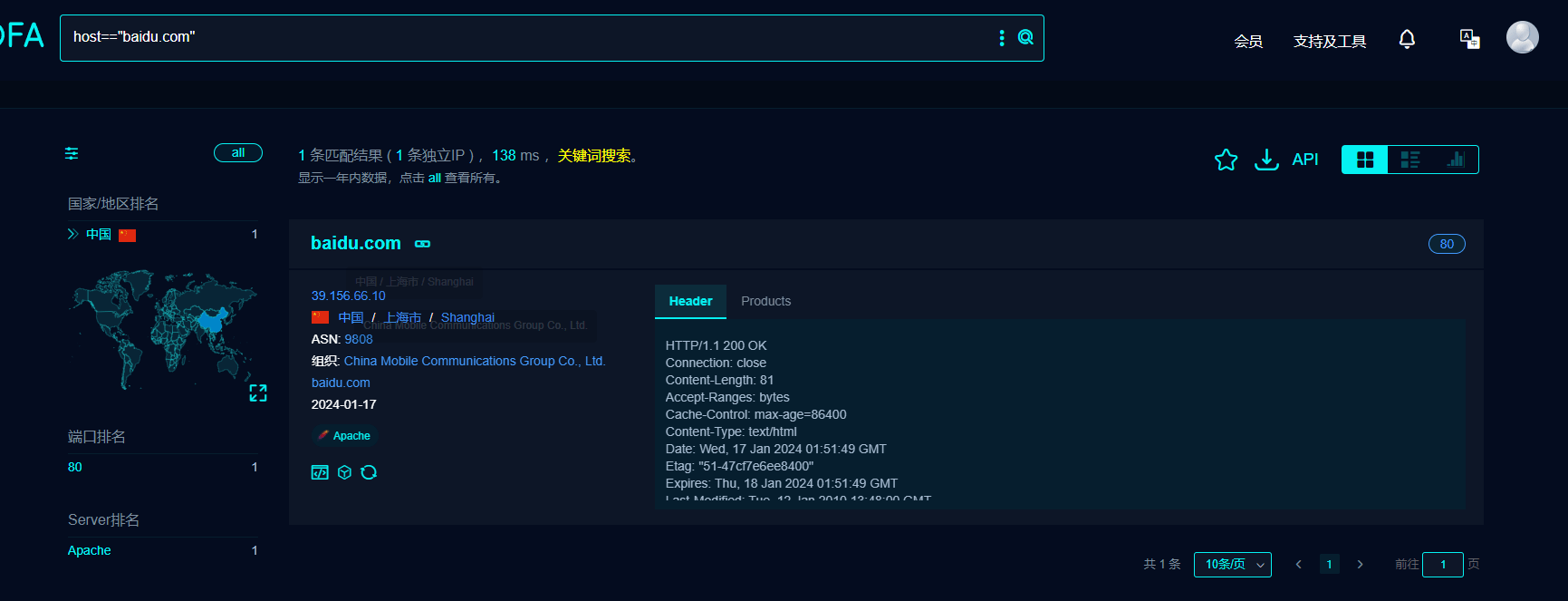Screen dimensions: 1568x601
Task: Click the IP address 39.156.66.10
Action: (x=349, y=296)
